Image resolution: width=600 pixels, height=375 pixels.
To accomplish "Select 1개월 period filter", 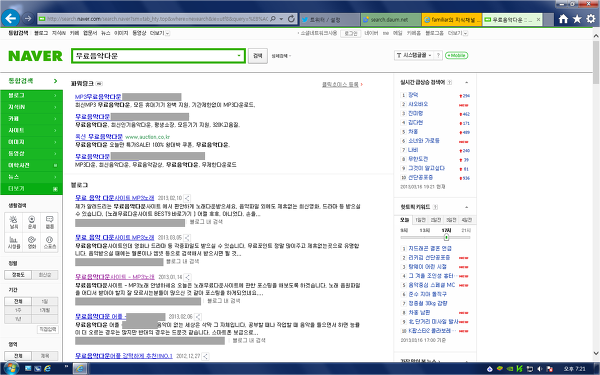I will pyautogui.click(x=45, y=310).
